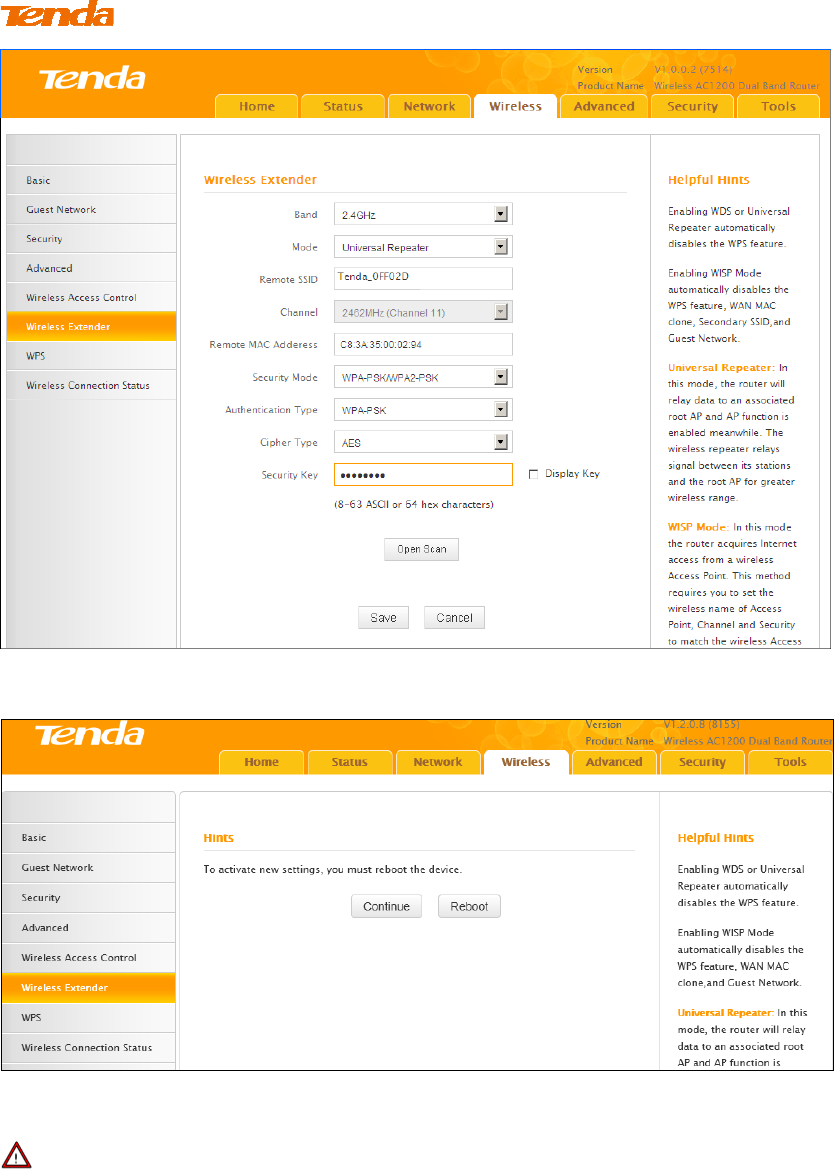Open the Network tab in the top screenshot

429,106
